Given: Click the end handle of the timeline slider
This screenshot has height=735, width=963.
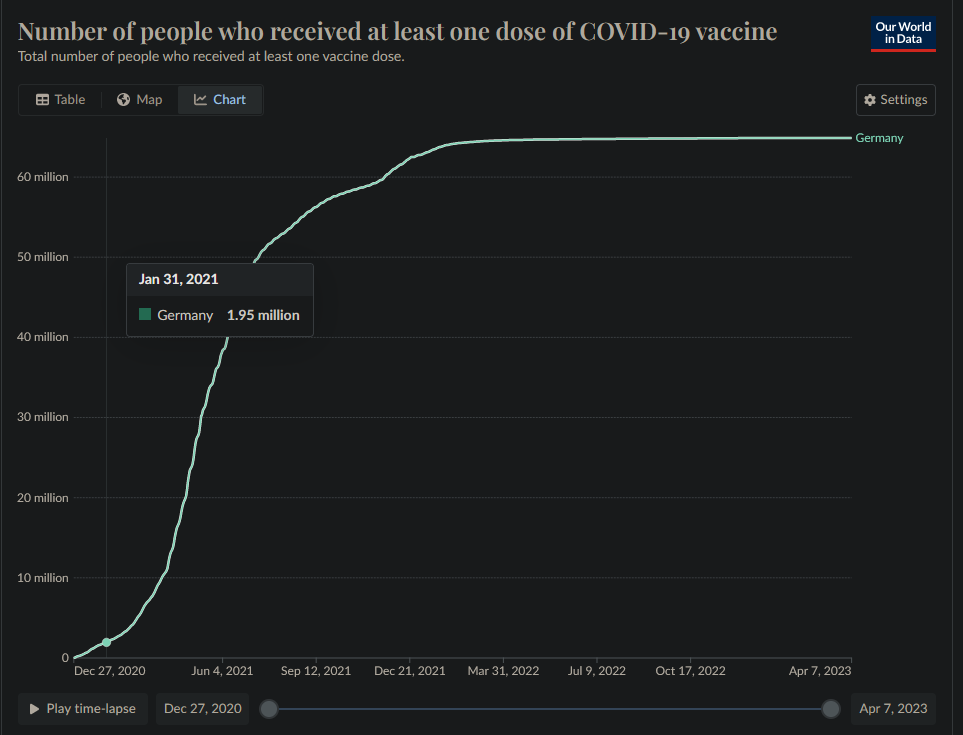Looking at the screenshot, I should point(831,709).
